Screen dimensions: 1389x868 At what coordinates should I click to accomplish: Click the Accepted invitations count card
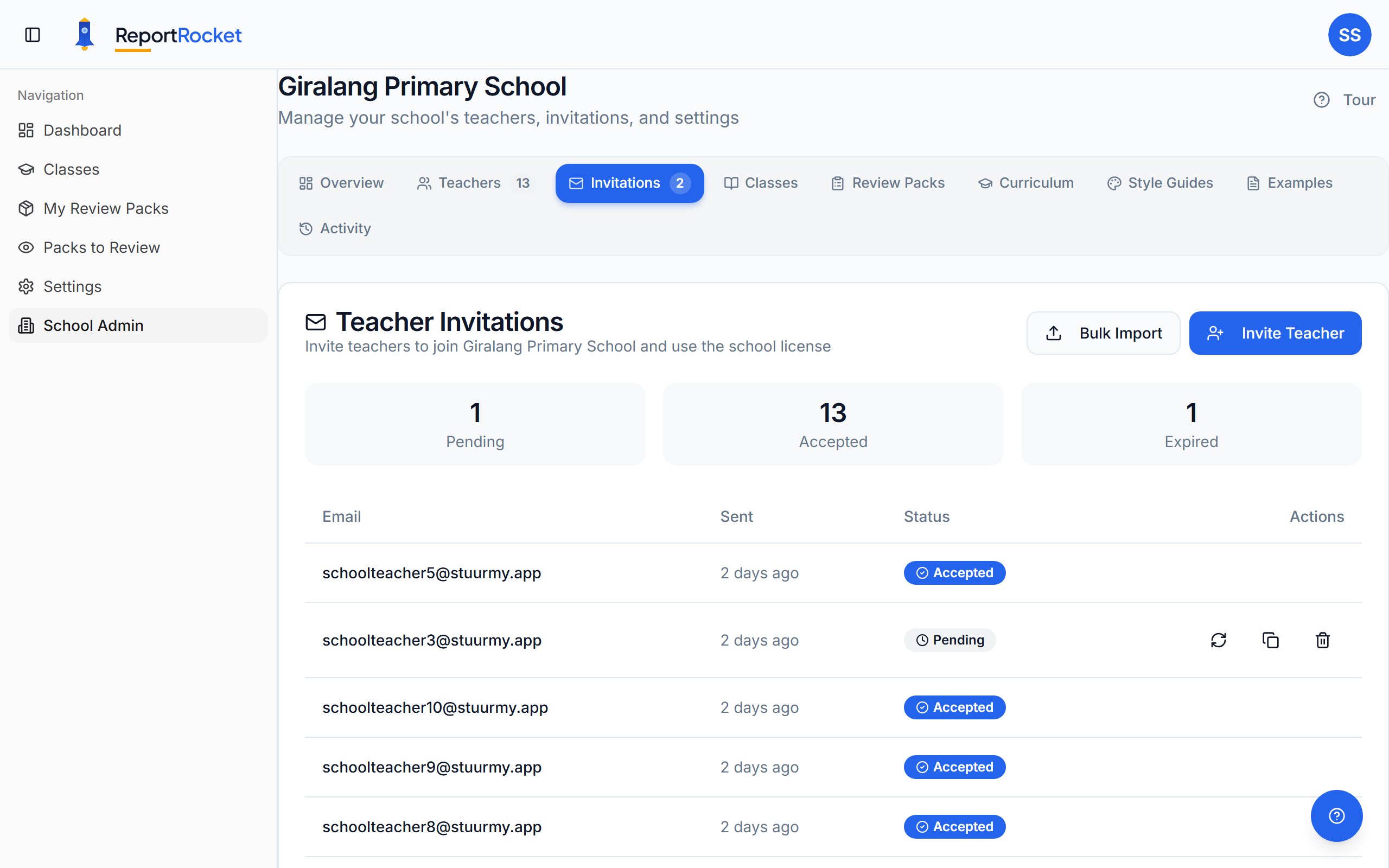pyautogui.click(x=832, y=424)
